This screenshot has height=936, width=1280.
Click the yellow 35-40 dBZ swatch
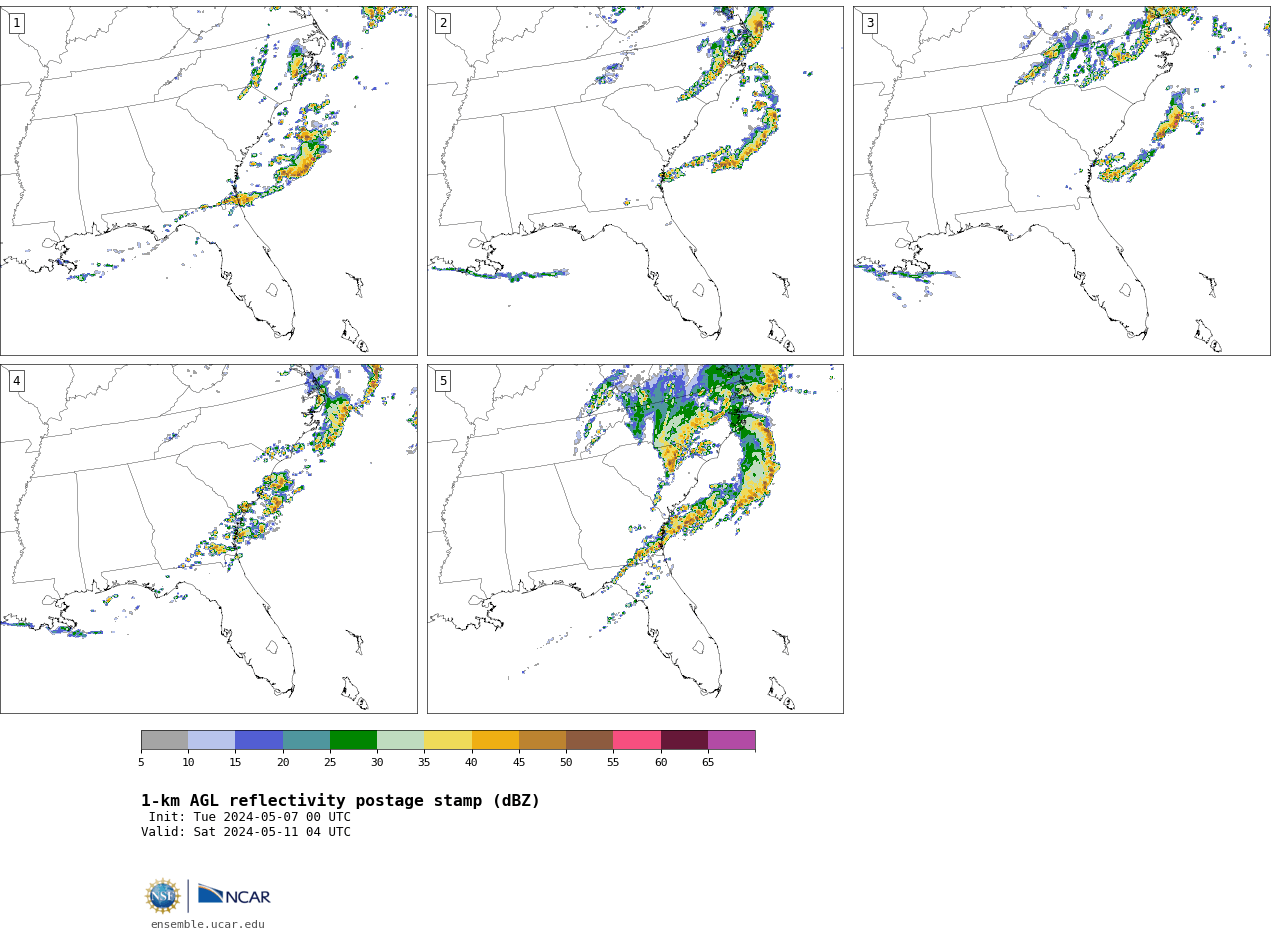(448, 740)
